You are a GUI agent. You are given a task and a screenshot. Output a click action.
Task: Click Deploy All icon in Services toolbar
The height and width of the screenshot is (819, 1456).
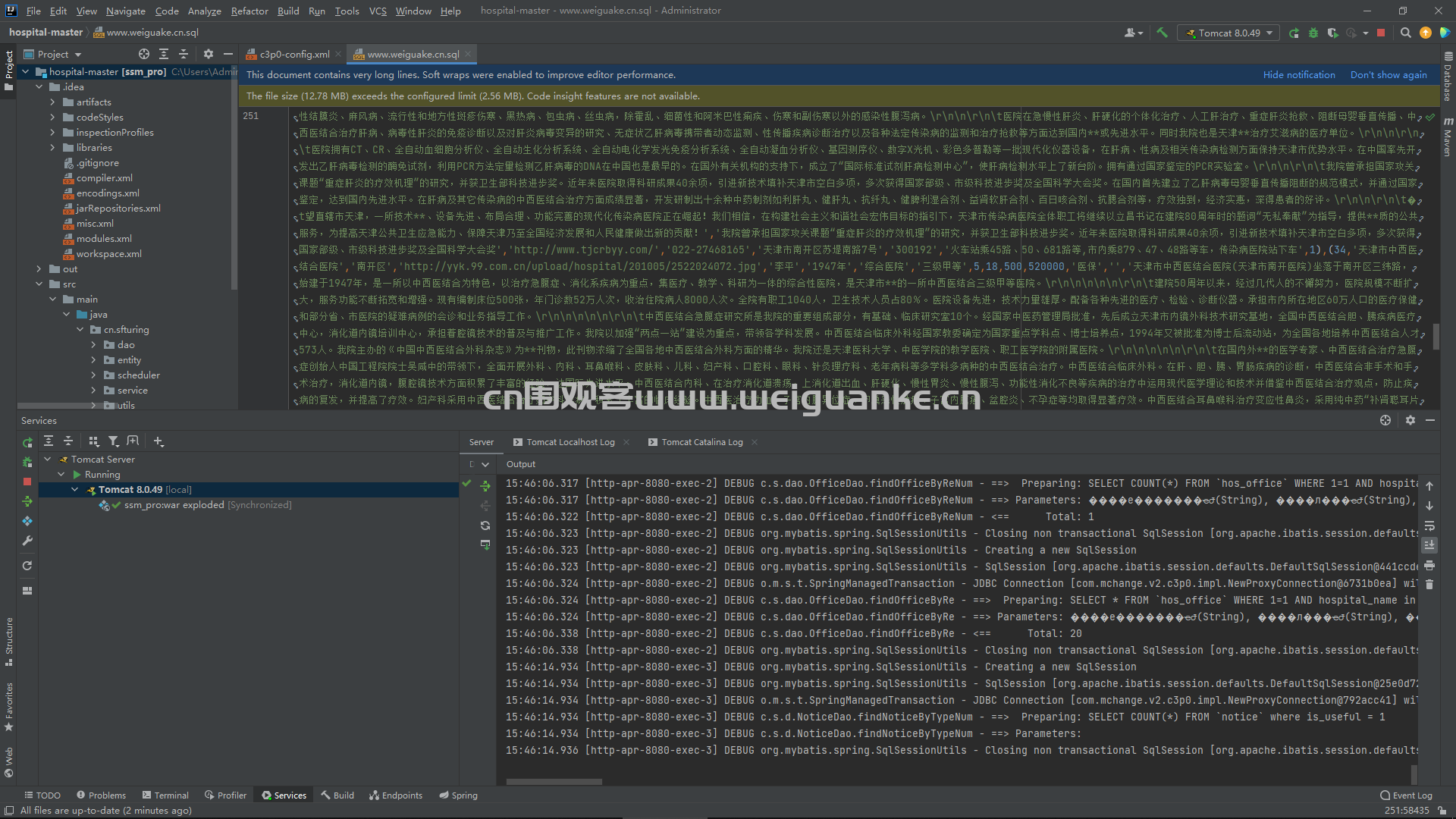27,501
